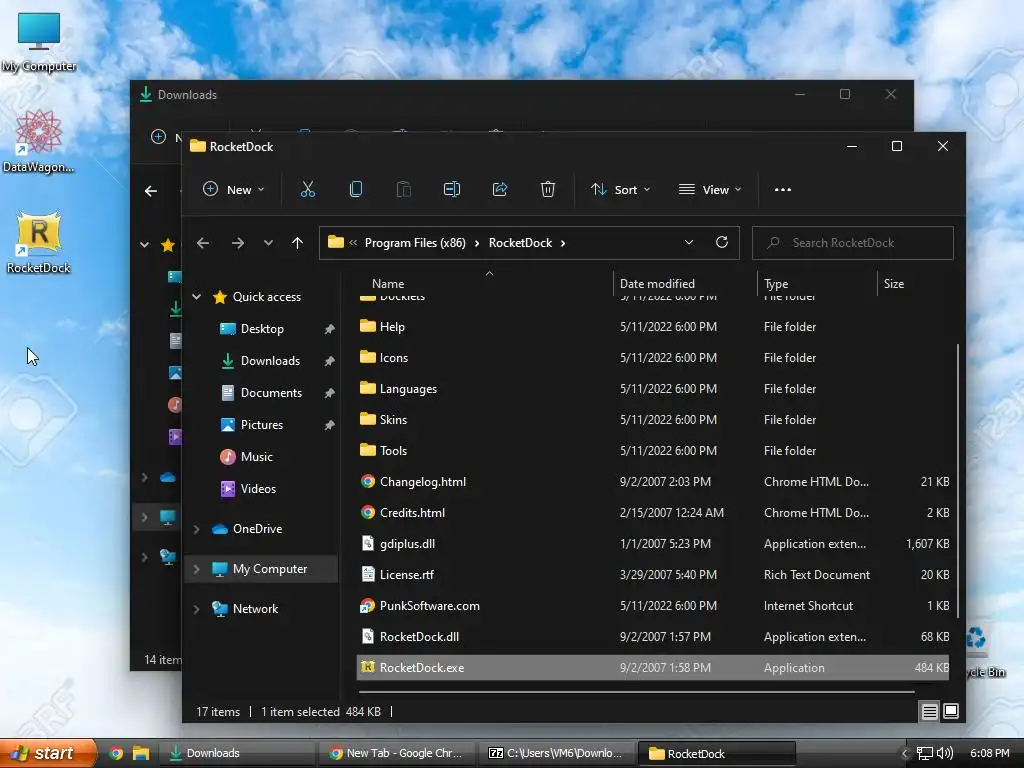Screen dimensions: 1024x768
Task: Click the Share icon in toolbar
Action: [x=500, y=189]
